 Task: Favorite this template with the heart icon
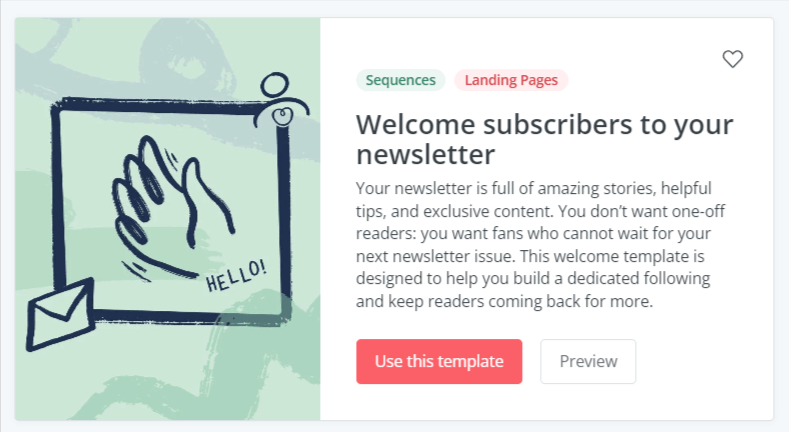click(x=732, y=59)
